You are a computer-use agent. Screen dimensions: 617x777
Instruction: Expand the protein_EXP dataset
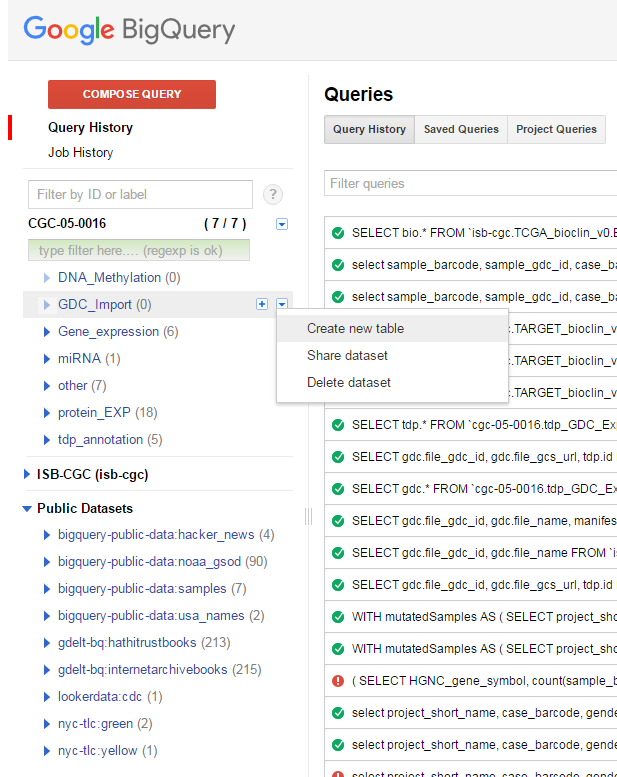click(x=47, y=413)
